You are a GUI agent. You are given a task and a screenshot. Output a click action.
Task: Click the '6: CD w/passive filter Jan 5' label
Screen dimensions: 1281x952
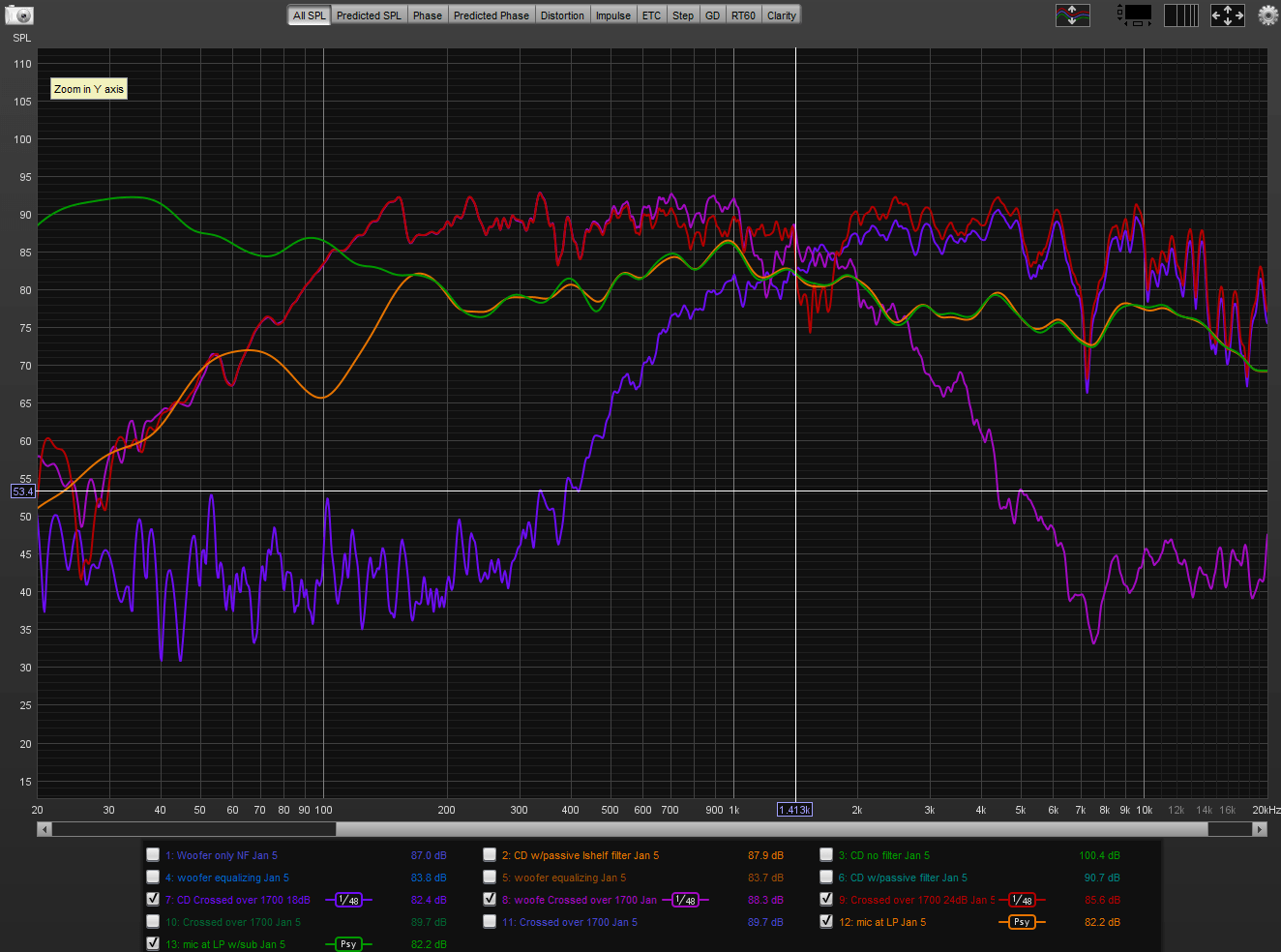pos(903,878)
